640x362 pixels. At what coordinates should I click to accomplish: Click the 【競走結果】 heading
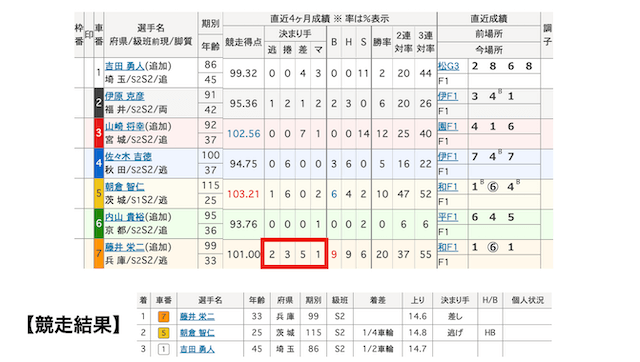[74, 325]
